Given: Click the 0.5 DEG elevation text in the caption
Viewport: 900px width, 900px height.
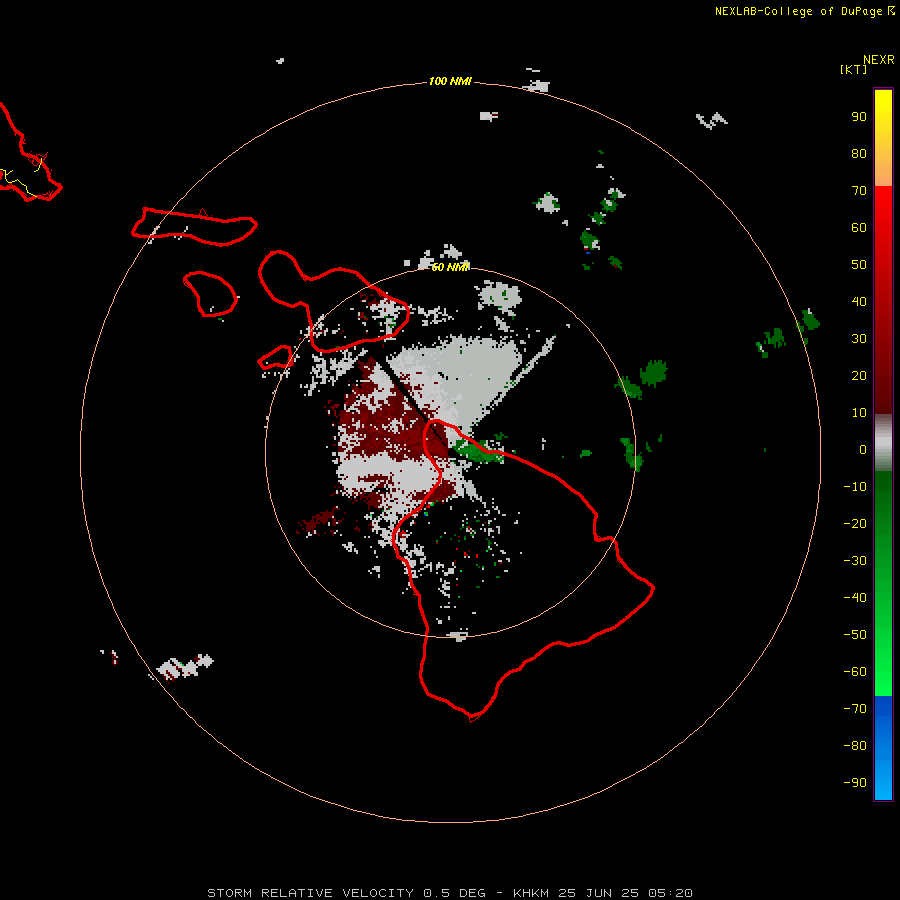Looking at the screenshot, I should pyautogui.click(x=455, y=893).
